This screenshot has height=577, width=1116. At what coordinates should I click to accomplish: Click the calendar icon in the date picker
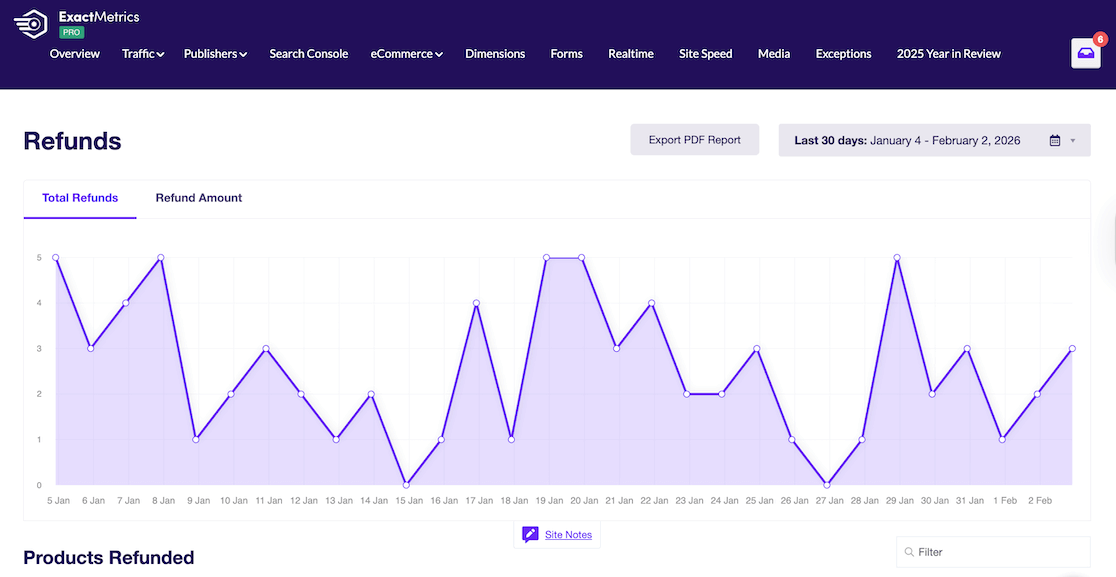click(1057, 140)
